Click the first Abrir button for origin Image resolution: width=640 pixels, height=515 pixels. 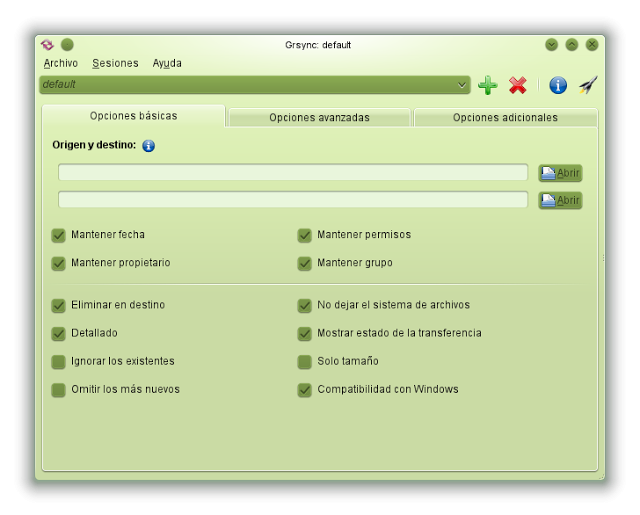pos(560,173)
